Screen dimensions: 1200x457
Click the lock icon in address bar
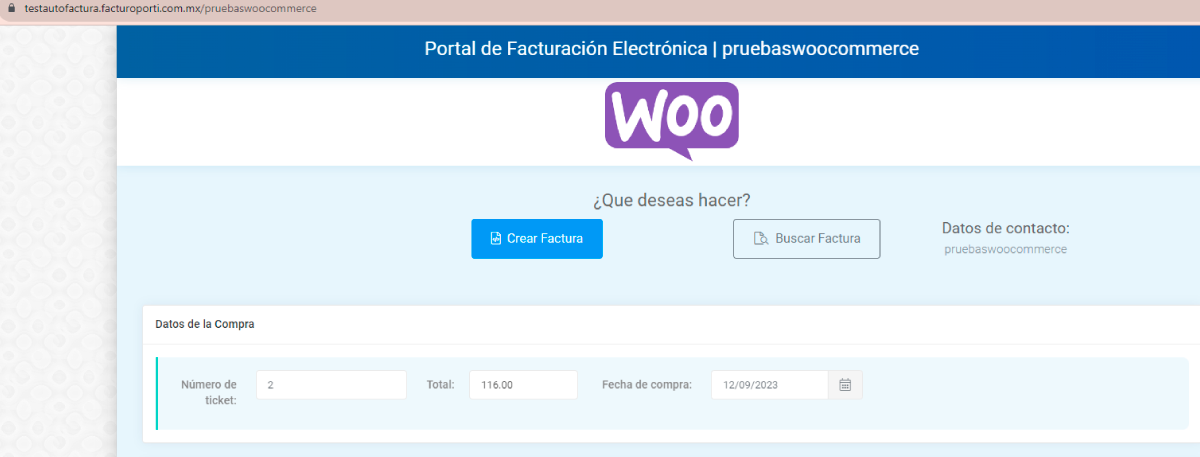(11, 8)
